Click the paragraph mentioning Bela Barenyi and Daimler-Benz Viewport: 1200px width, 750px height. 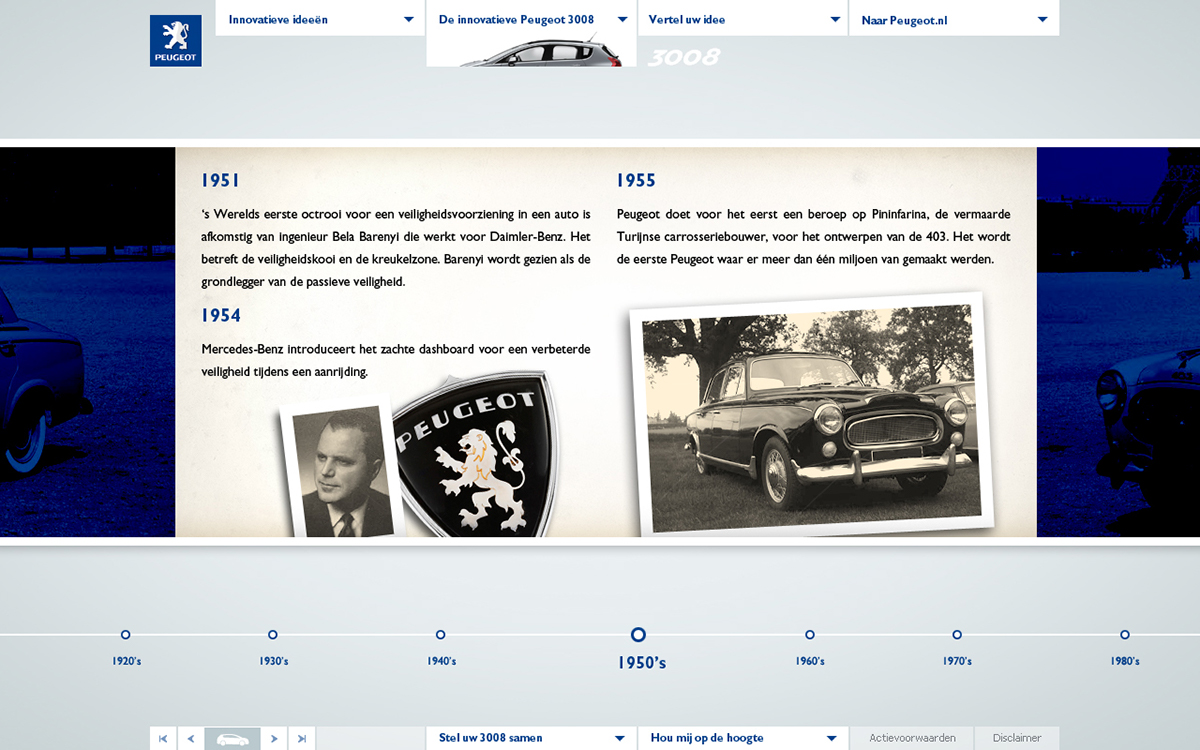click(396, 248)
